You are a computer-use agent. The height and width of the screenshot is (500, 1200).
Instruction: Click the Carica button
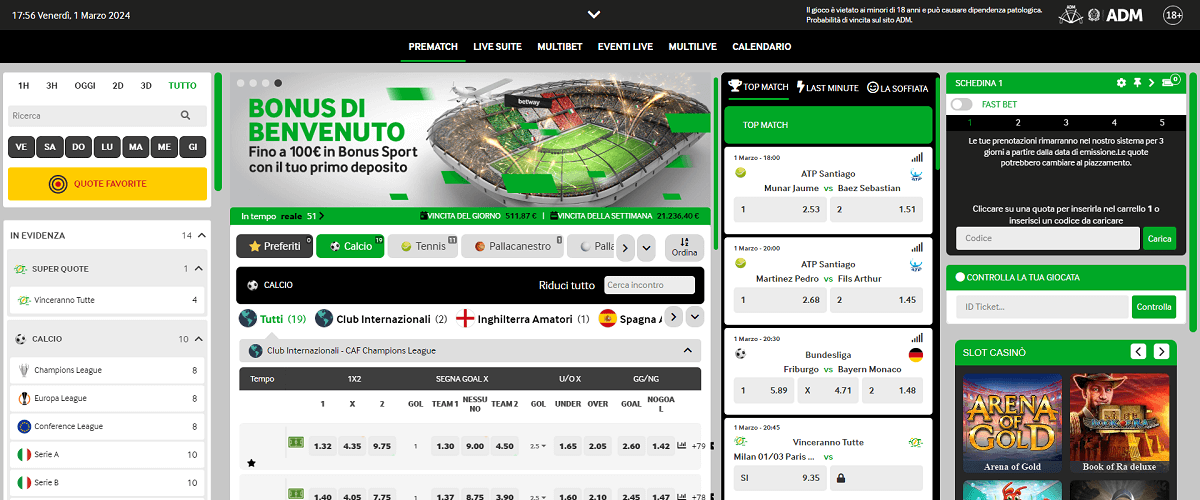[x=1159, y=238]
